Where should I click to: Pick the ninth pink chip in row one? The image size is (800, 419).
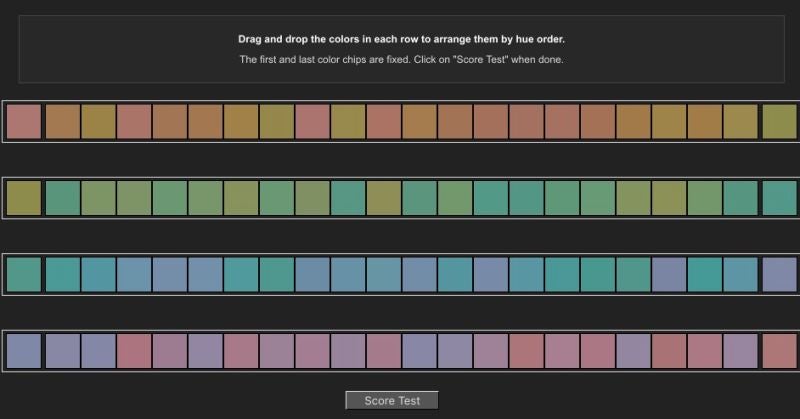312,121
